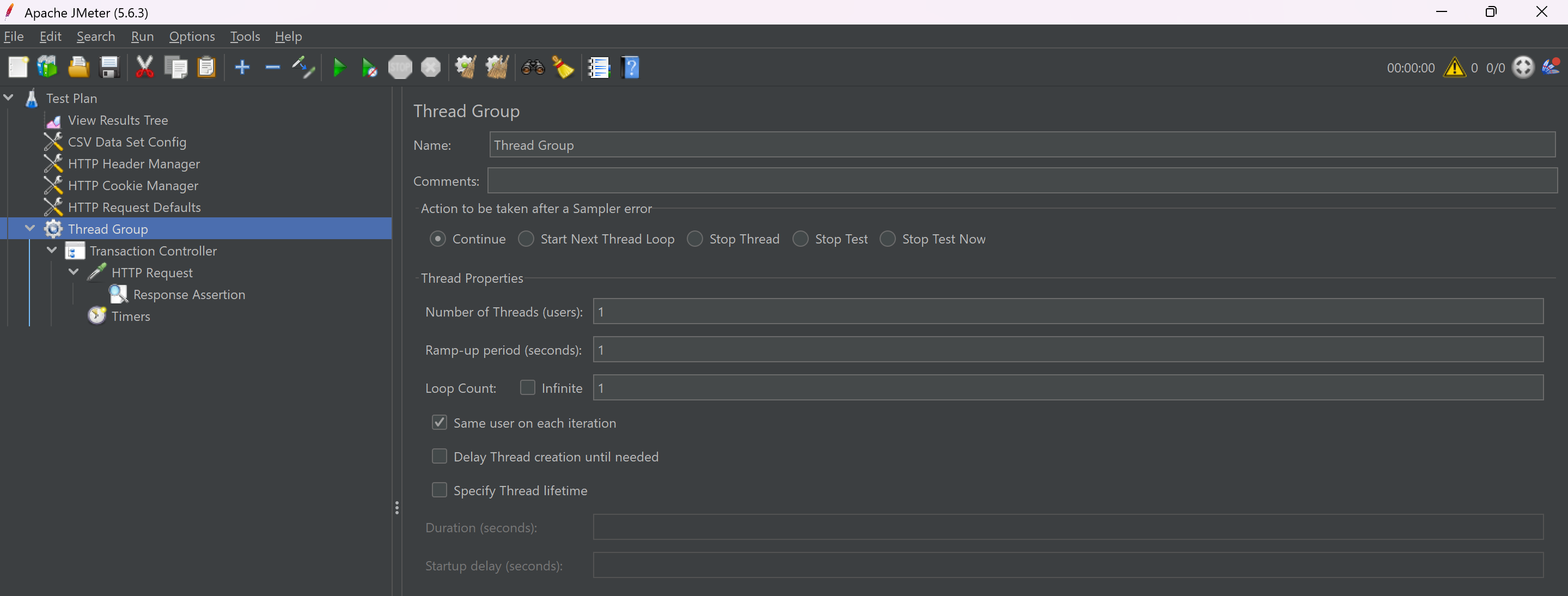Enable the Infinite loop checkbox
This screenshot has height=596, width=1568.
coord(527,388)
